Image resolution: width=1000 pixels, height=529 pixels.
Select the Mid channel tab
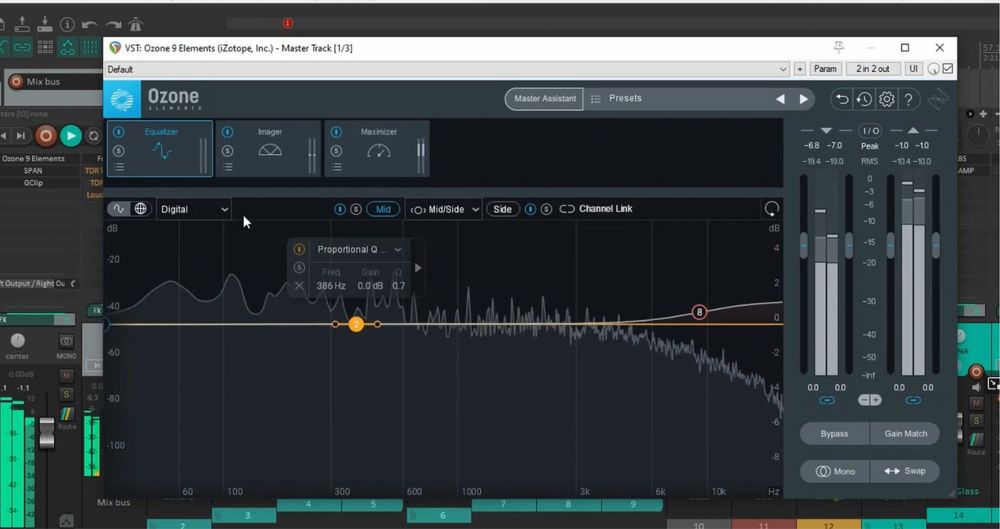click(x=383, y=209)
